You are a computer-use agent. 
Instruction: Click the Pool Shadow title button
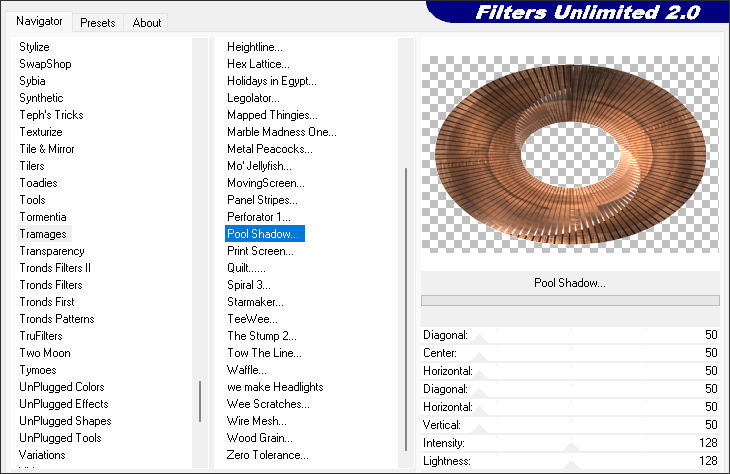tap(570, 283)
